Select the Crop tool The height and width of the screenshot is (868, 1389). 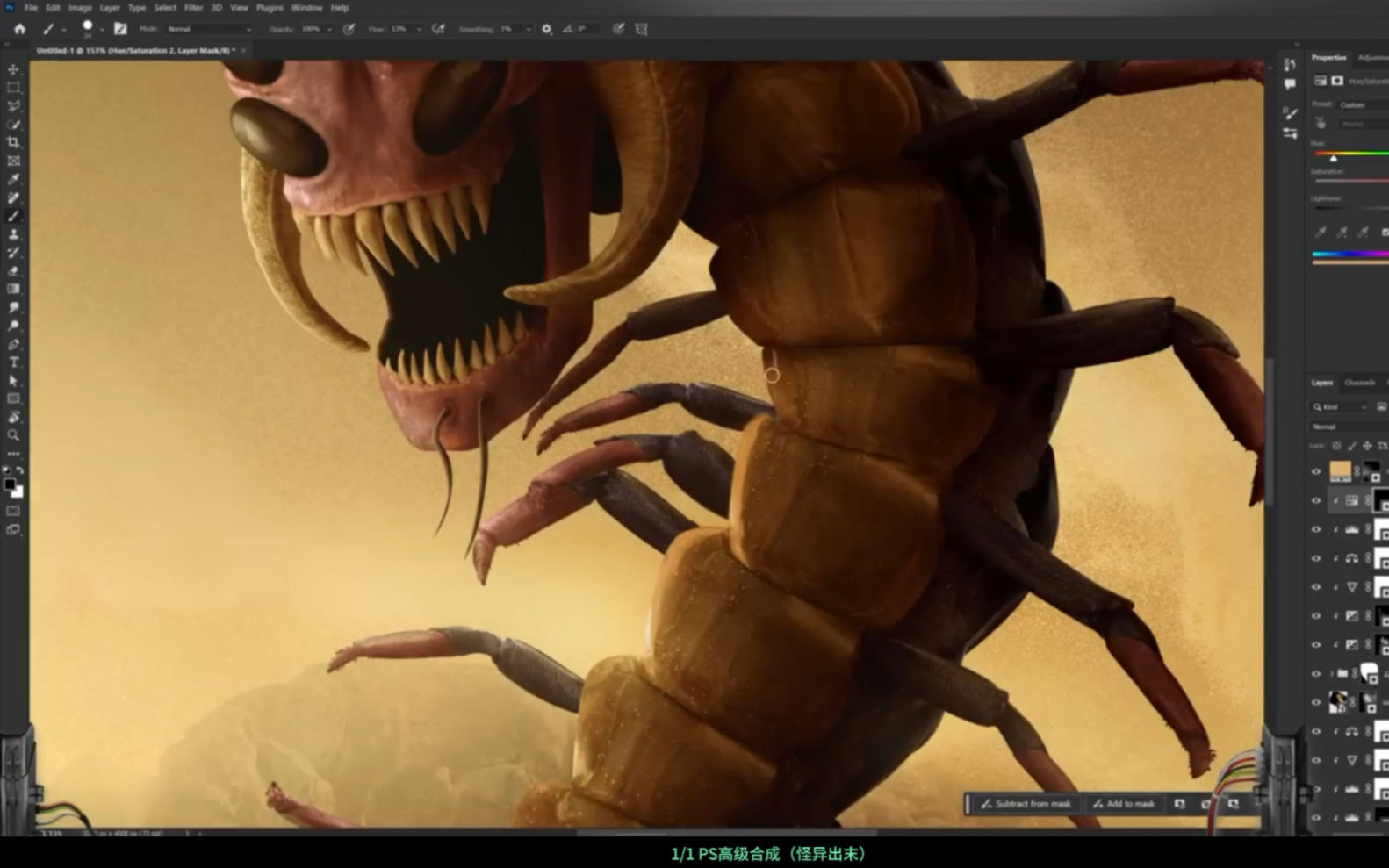click(13, 143)
